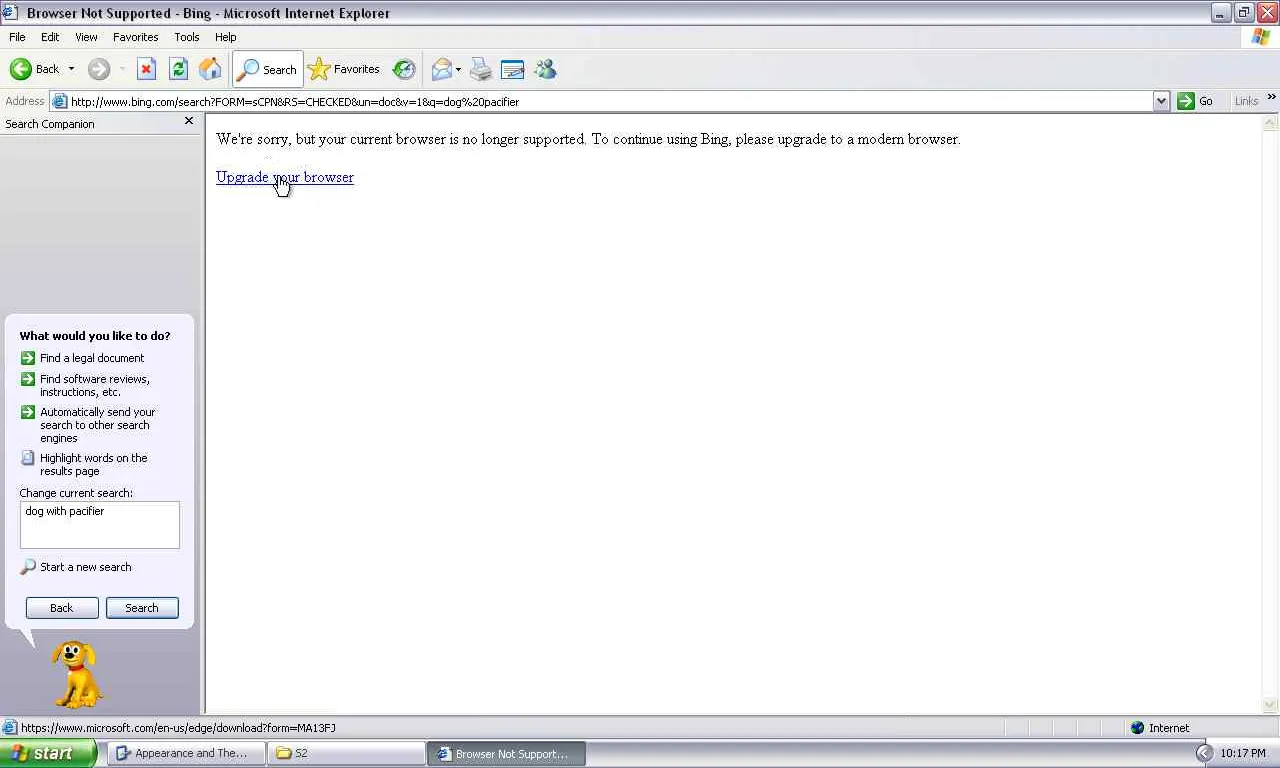Click the Links toolbar label
This screenshot has height=768, width=1280.
[1246, 101]
